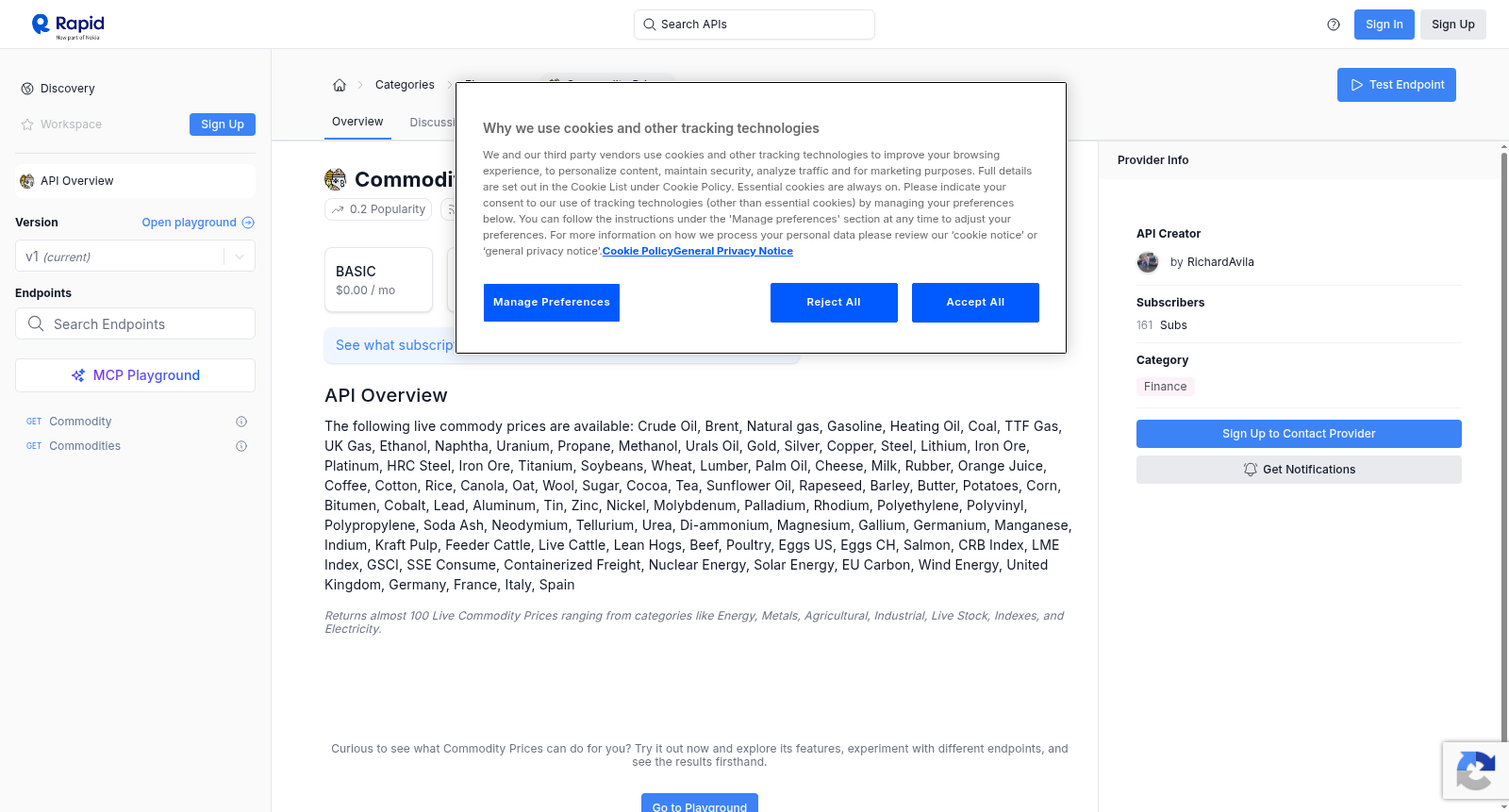
Task: Click the page vertical scrollbar
Action: click(x=1504, y=476)
